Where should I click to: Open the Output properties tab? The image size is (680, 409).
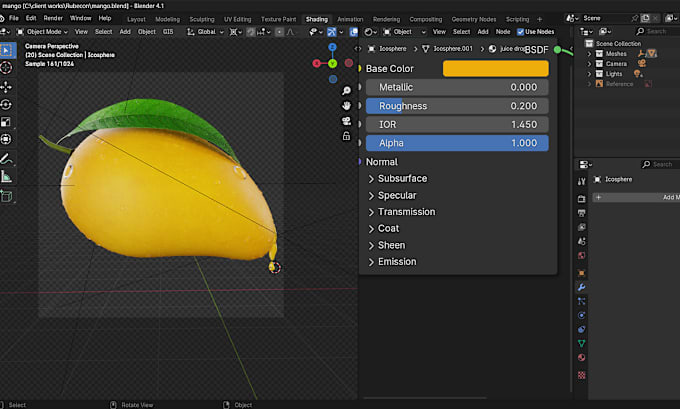pos(582,213)
